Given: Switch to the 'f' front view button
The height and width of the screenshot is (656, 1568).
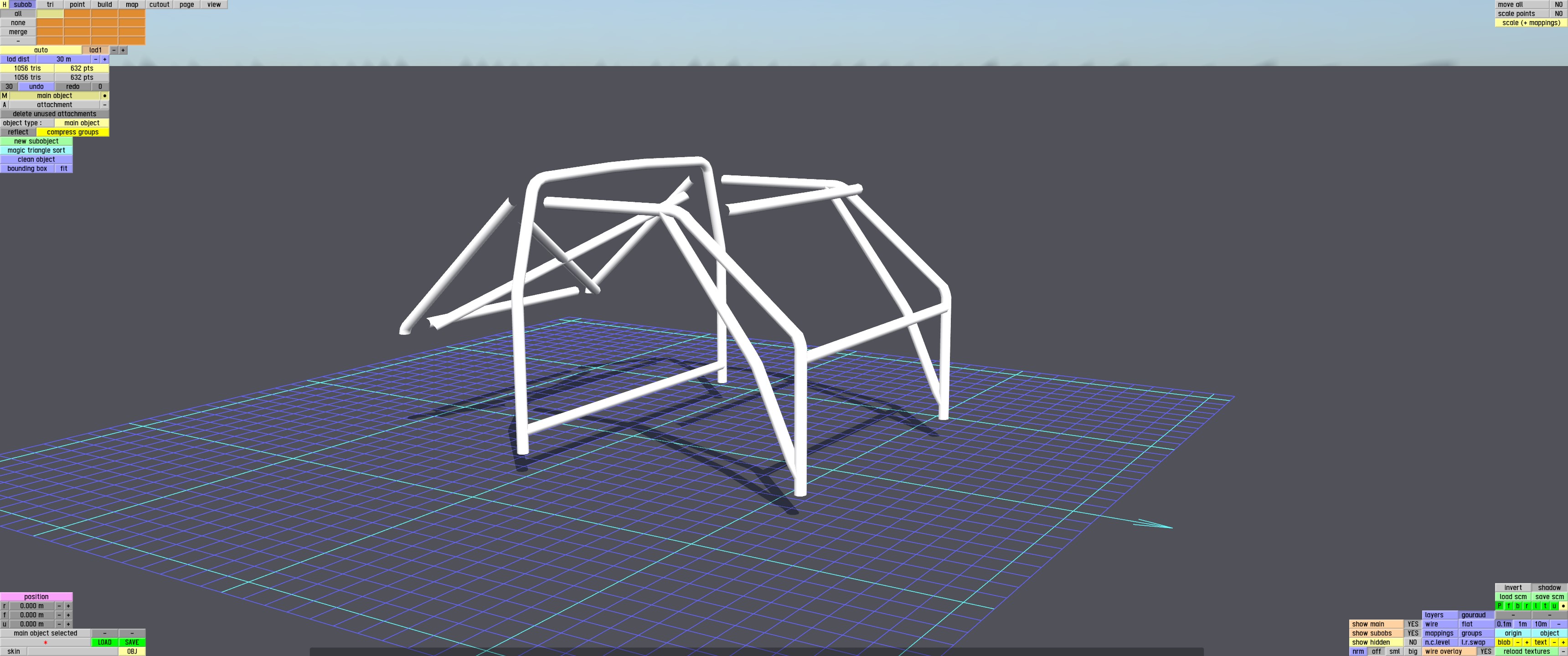Looking at the screenshot, I should 1509,606.
